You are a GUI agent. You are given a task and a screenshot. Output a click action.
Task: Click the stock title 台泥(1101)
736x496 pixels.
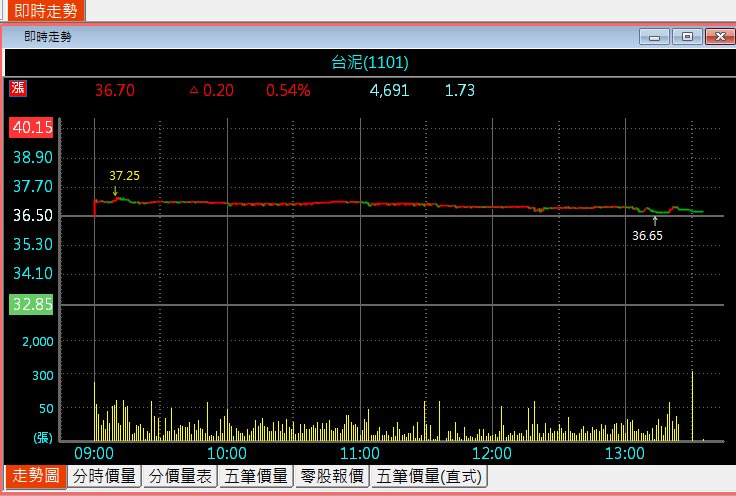pos(370,62)
